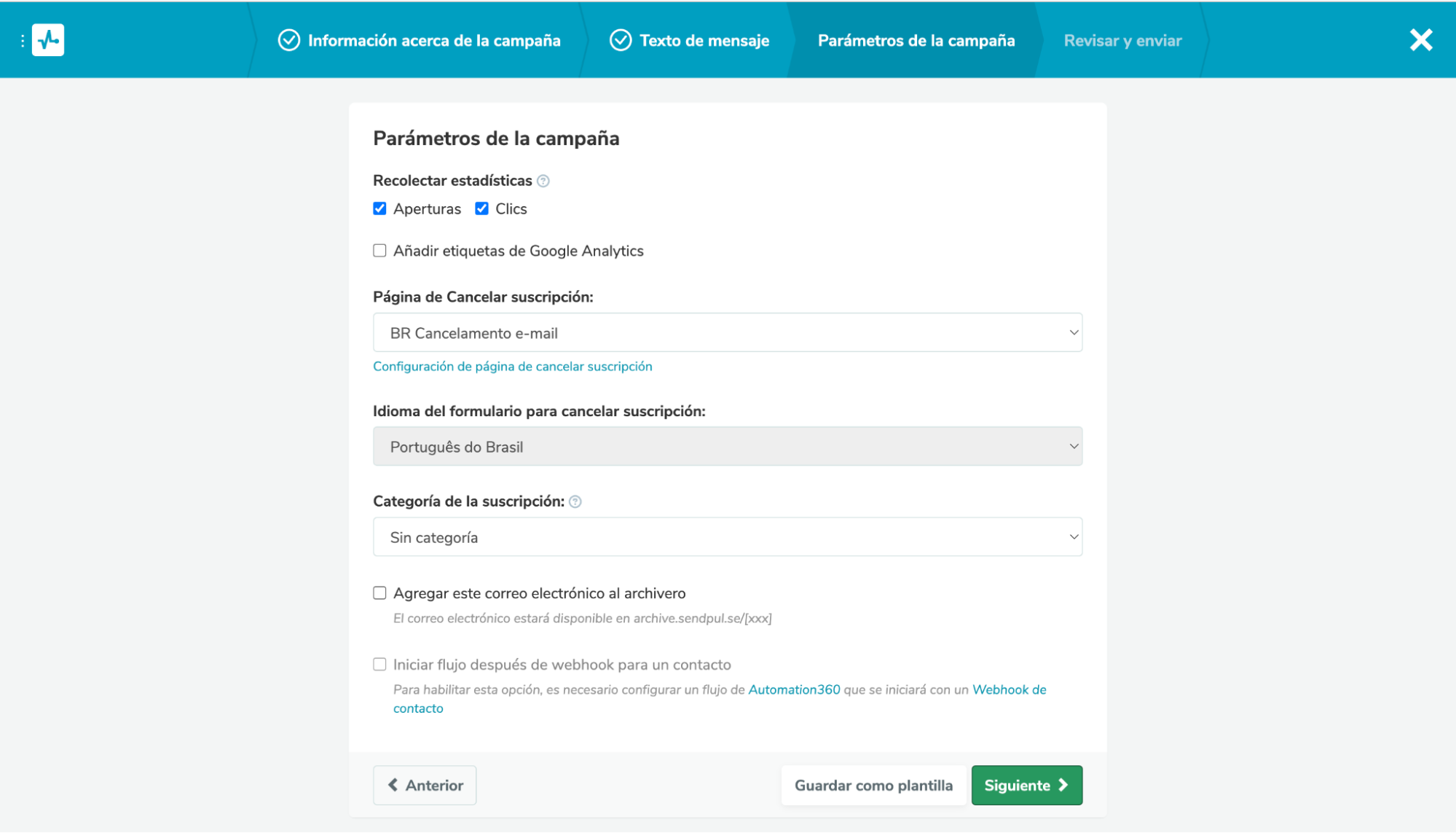Select Parámetros de la campaña step
The image size is (1456, 833).
(x=916, y=41)
